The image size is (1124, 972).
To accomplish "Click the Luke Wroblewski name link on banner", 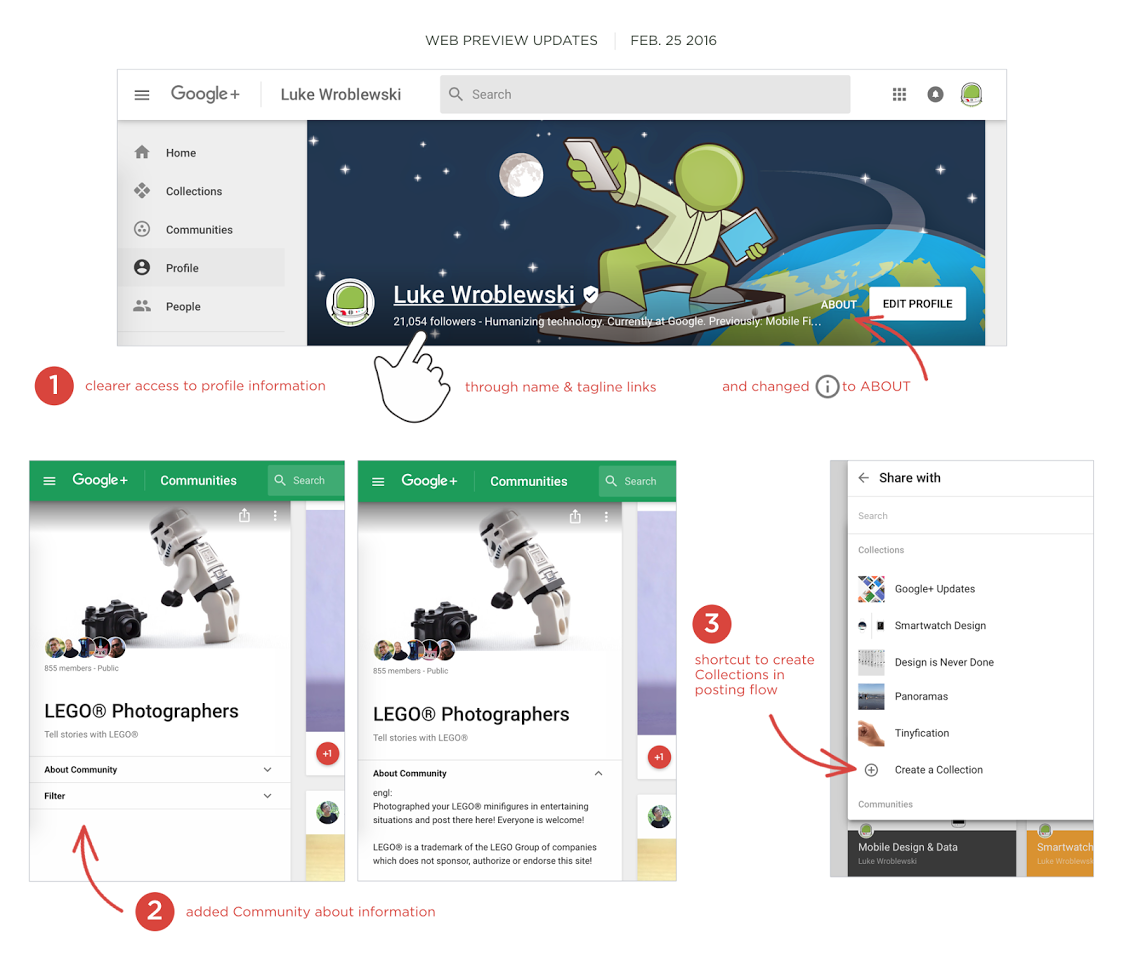I will pyautogui.click(x=484, y=295).
